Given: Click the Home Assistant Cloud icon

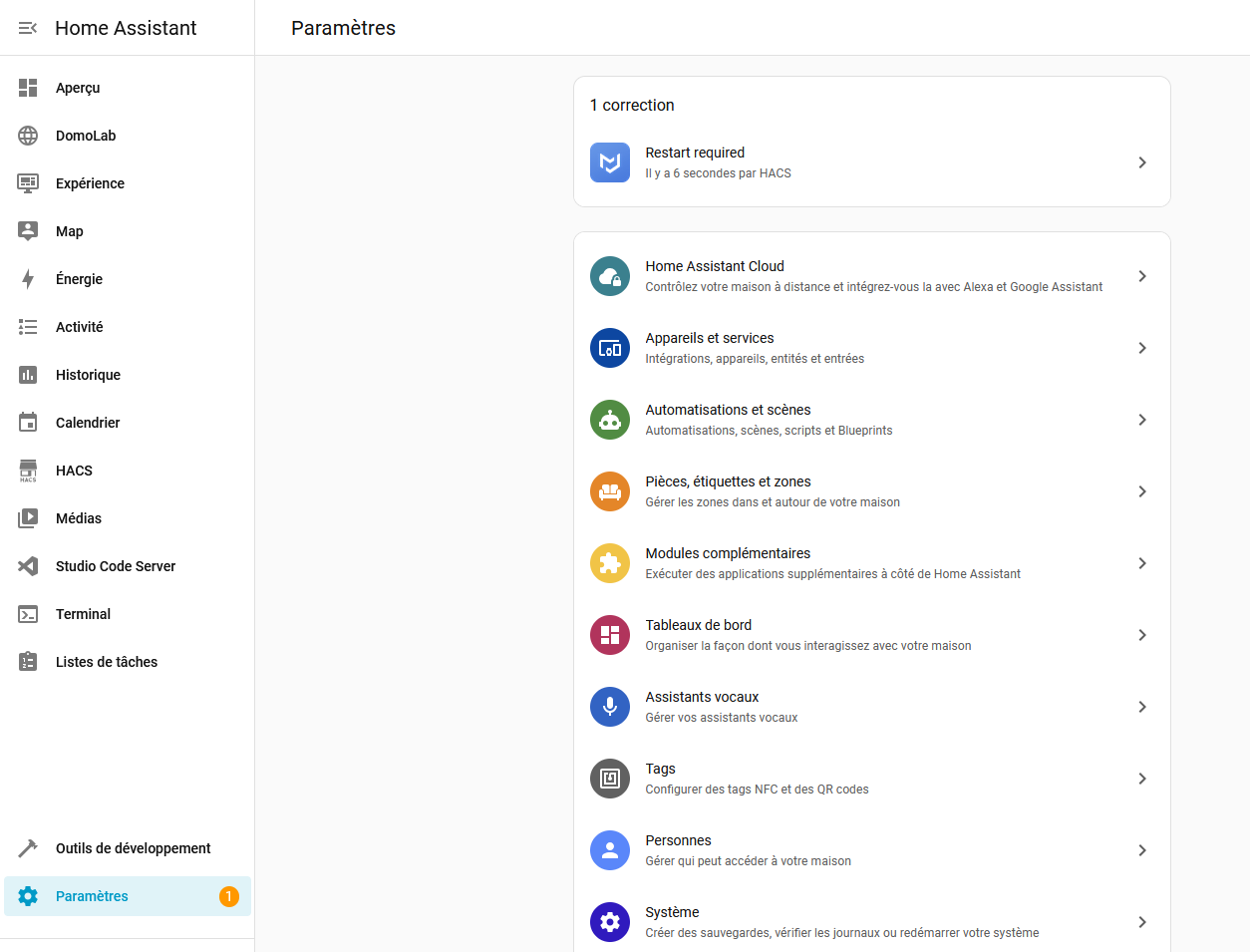Looking at the screenshot, I should (x=610, y=276).
